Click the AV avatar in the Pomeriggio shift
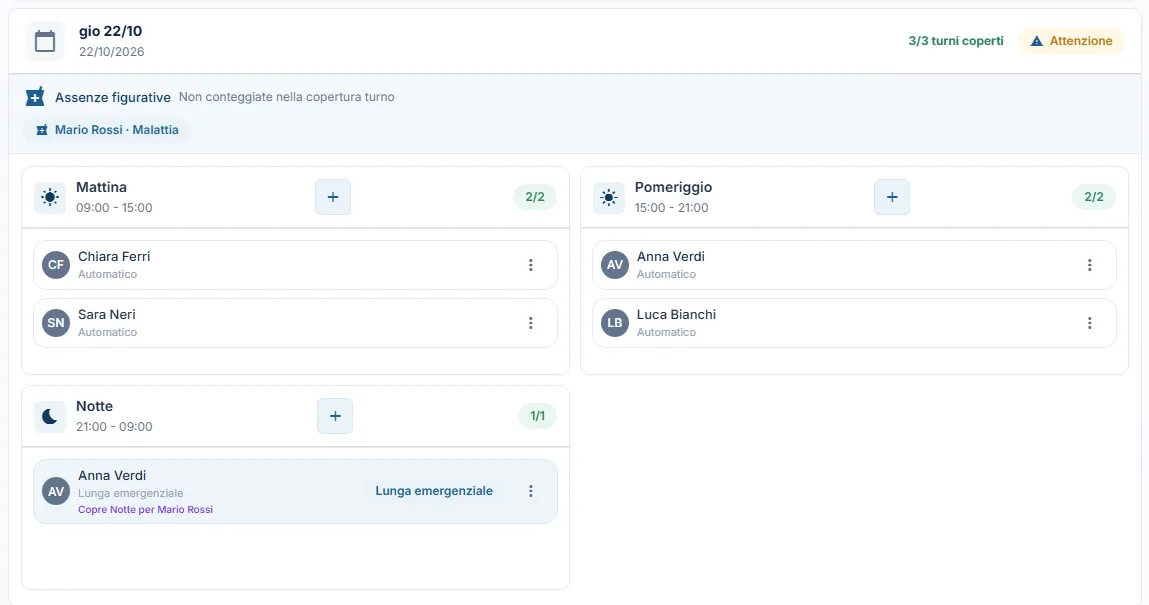This screenshot has height=605, width=1149. pyautogui.click(x=615, y=265)
